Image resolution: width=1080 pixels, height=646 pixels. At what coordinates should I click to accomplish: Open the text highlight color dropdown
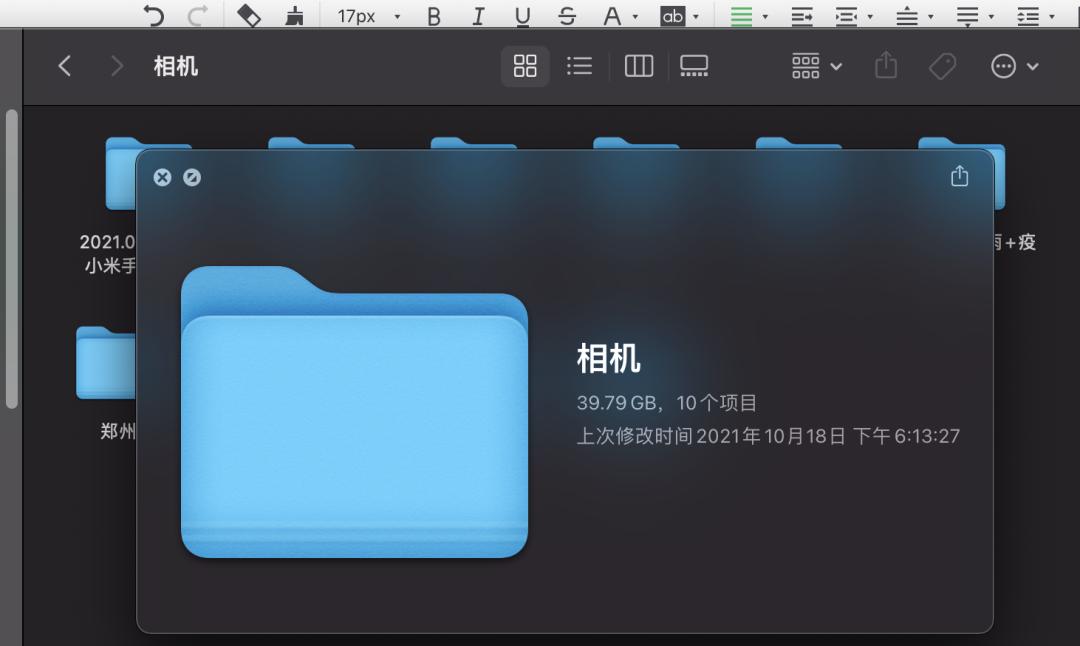click(681, 15)
